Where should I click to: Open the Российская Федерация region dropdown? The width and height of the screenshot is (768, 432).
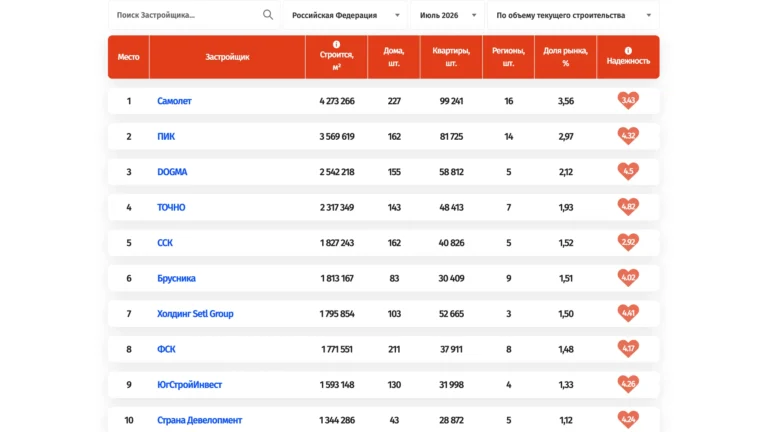(345, 15)
